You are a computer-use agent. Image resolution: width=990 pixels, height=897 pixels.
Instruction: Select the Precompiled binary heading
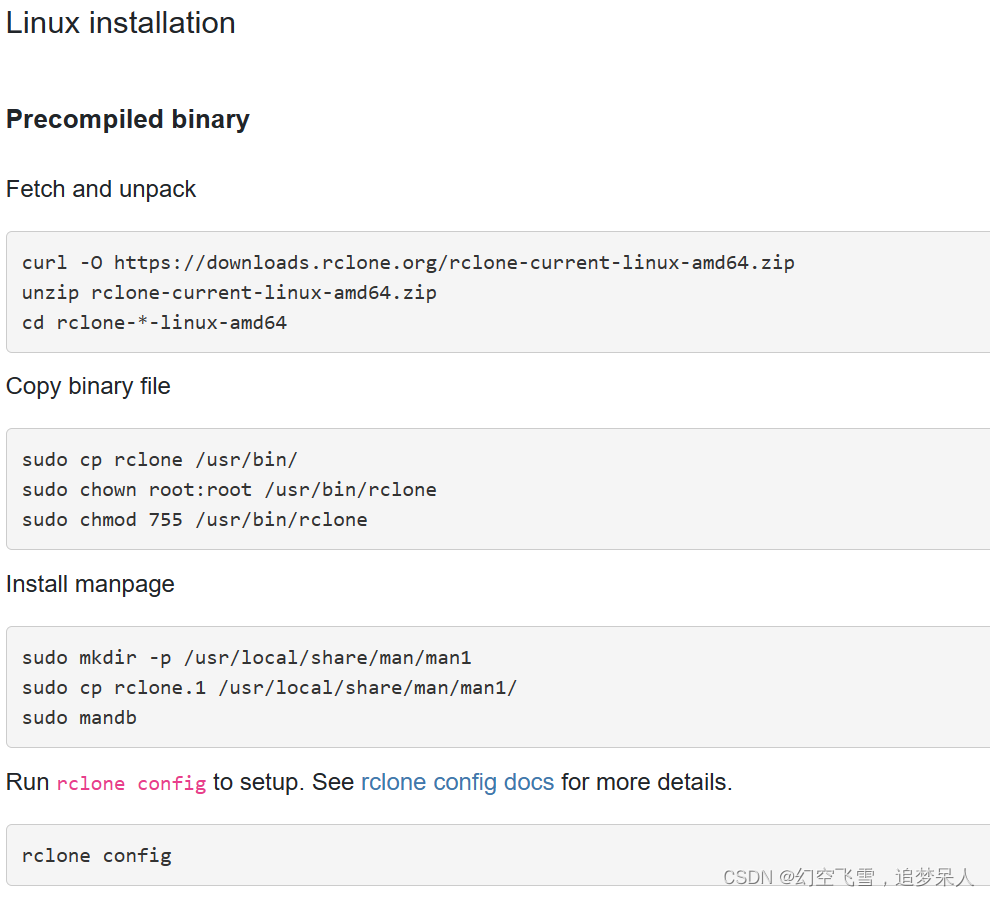coord(127,119)
